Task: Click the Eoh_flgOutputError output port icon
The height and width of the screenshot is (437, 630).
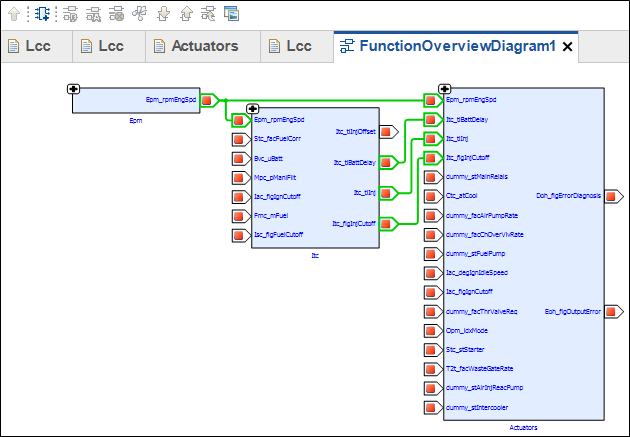Action: point(611,311)
